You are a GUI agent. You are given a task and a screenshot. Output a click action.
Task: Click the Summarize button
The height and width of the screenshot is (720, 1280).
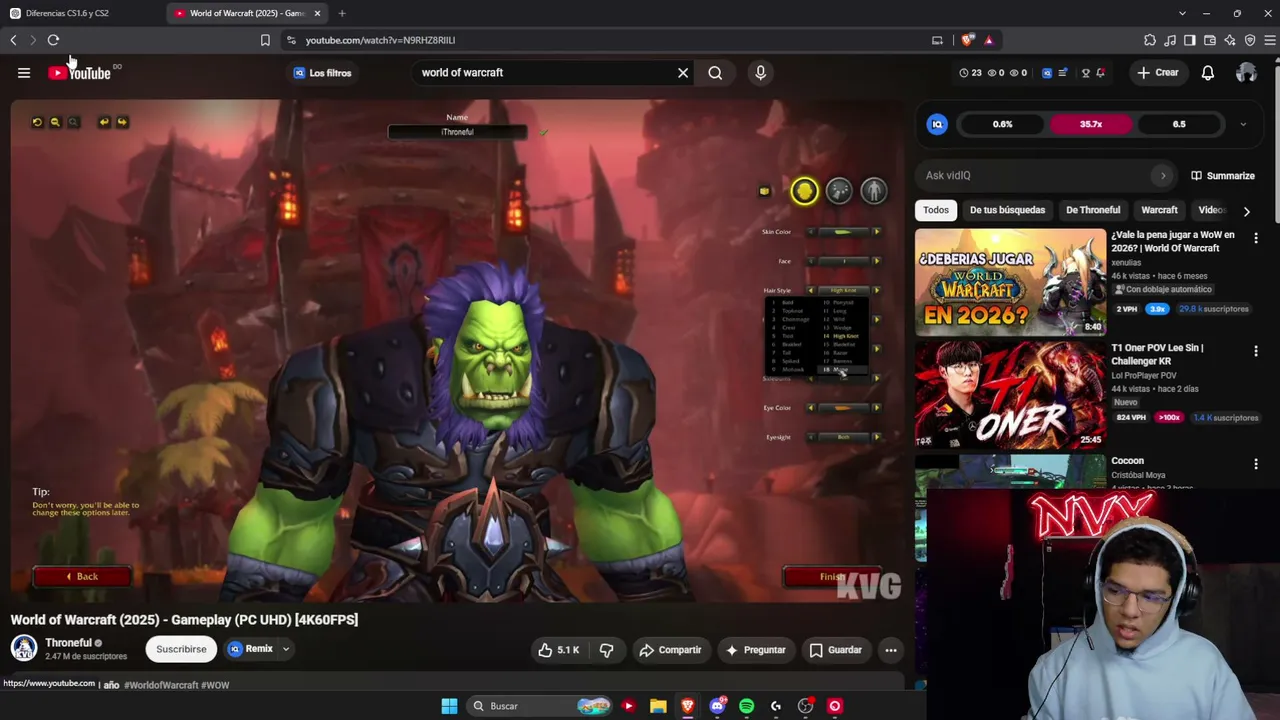pos(1222,176)
